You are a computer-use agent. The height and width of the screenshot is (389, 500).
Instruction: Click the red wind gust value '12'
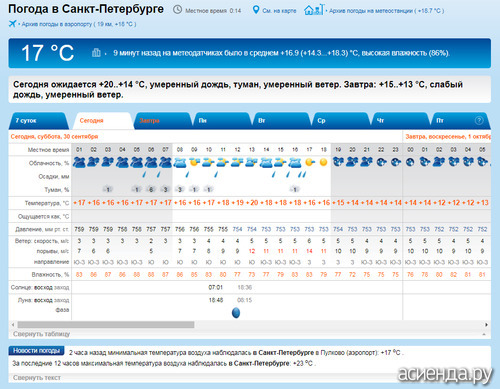[252, 251]
